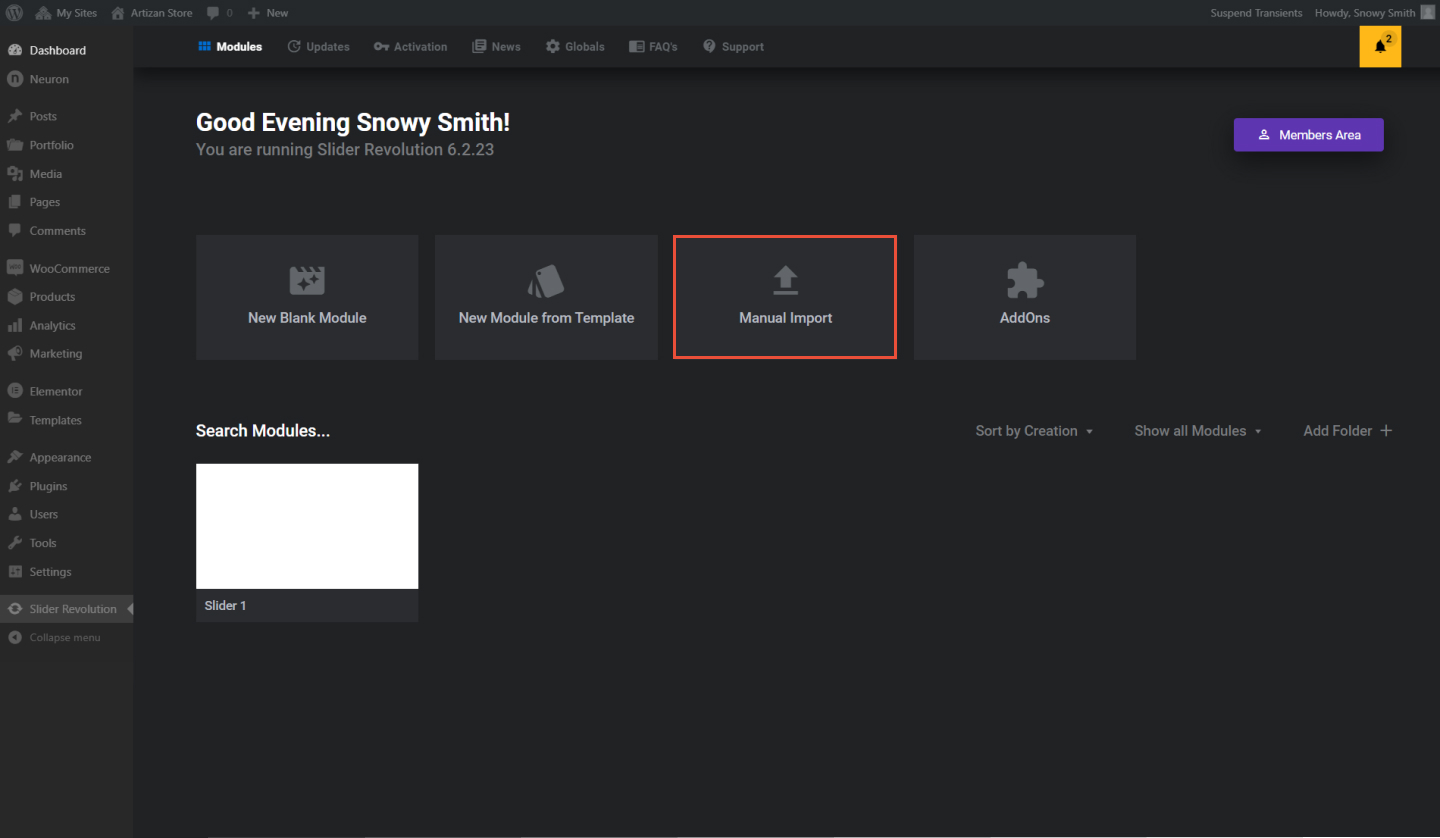Open Howdy, Snowy Smith account menu
This screenshot has height=838, width=1440.
(x=1374, y=13)
